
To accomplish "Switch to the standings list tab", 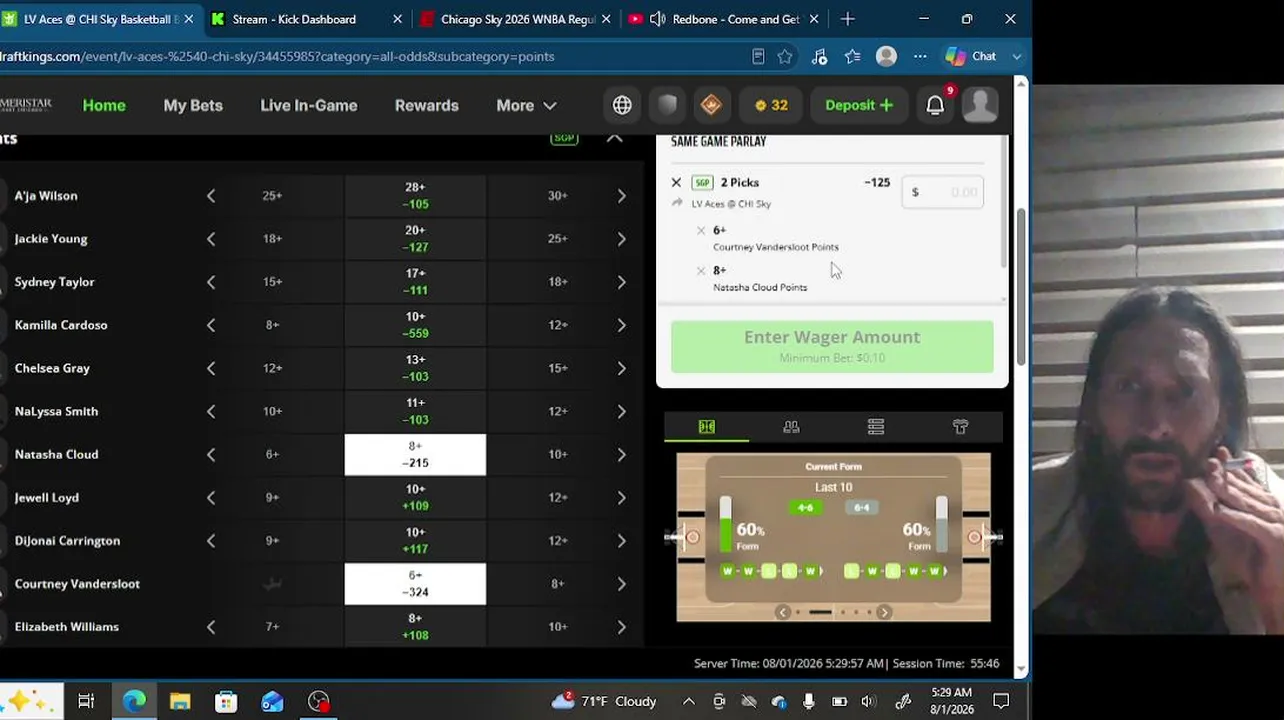I will (876, 427).
